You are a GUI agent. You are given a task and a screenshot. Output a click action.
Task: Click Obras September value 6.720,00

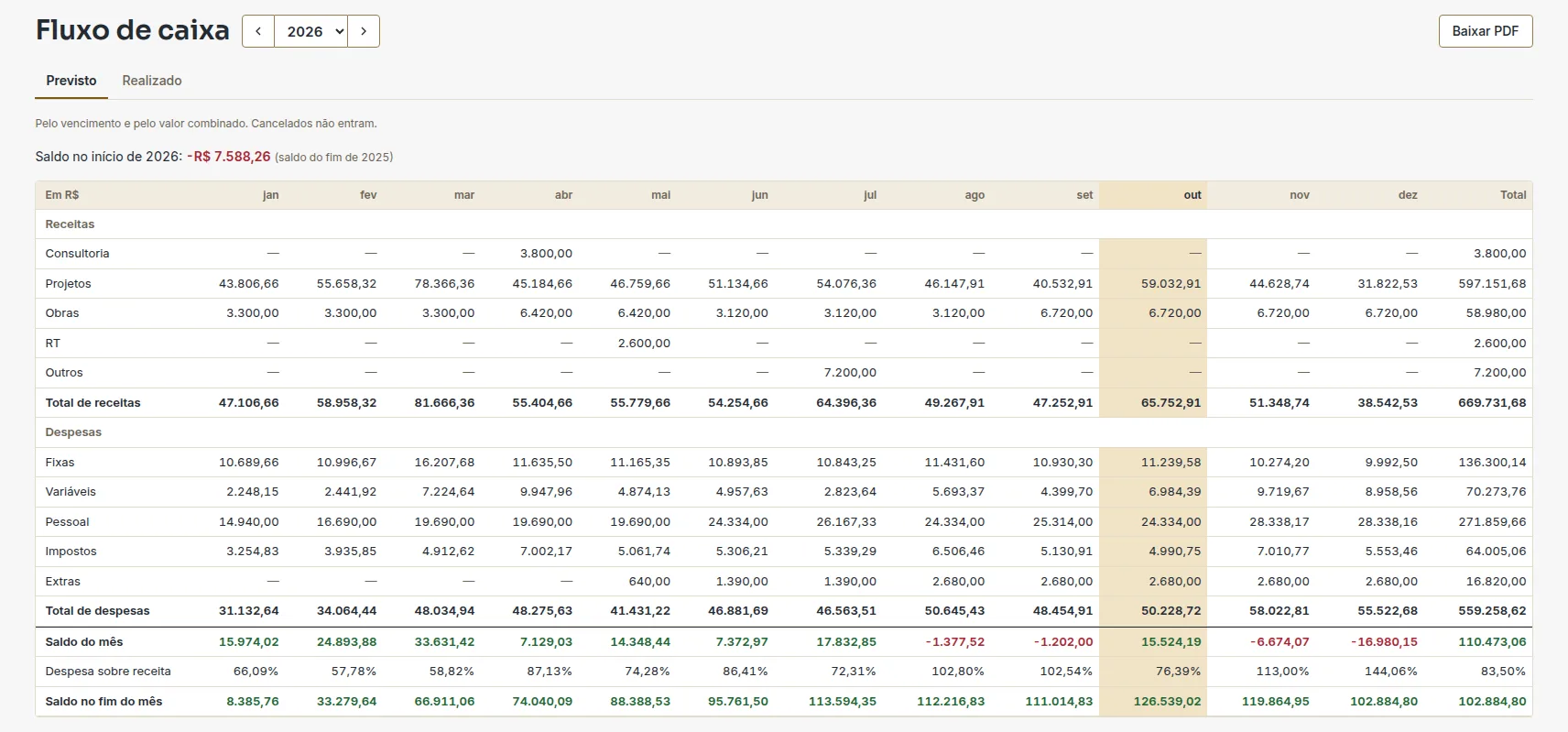click(x=1066, y=313)
